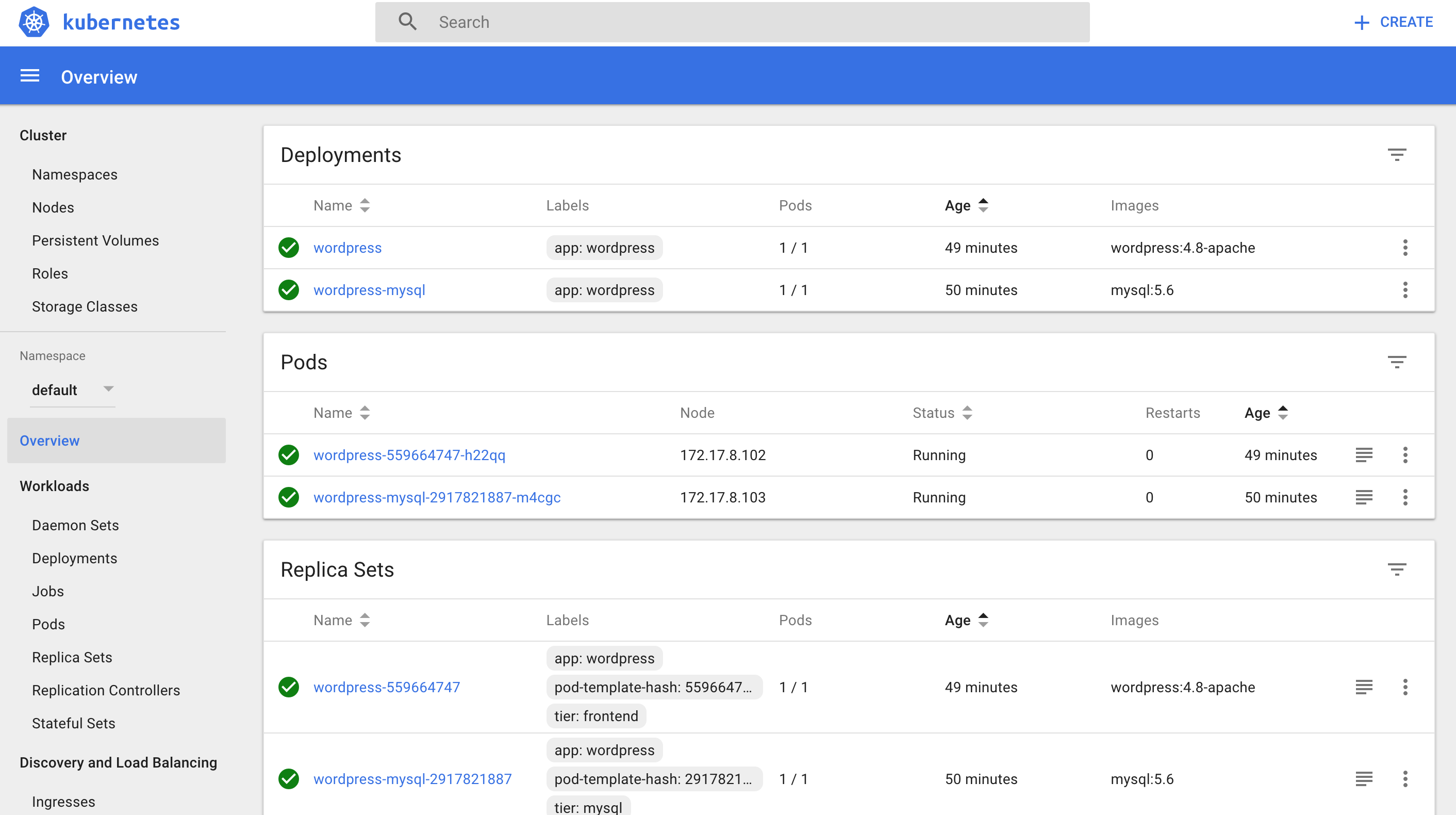The image size is (1456, 815).
Task: Open Namespaces in sidebar
Action: coord(75,175)
